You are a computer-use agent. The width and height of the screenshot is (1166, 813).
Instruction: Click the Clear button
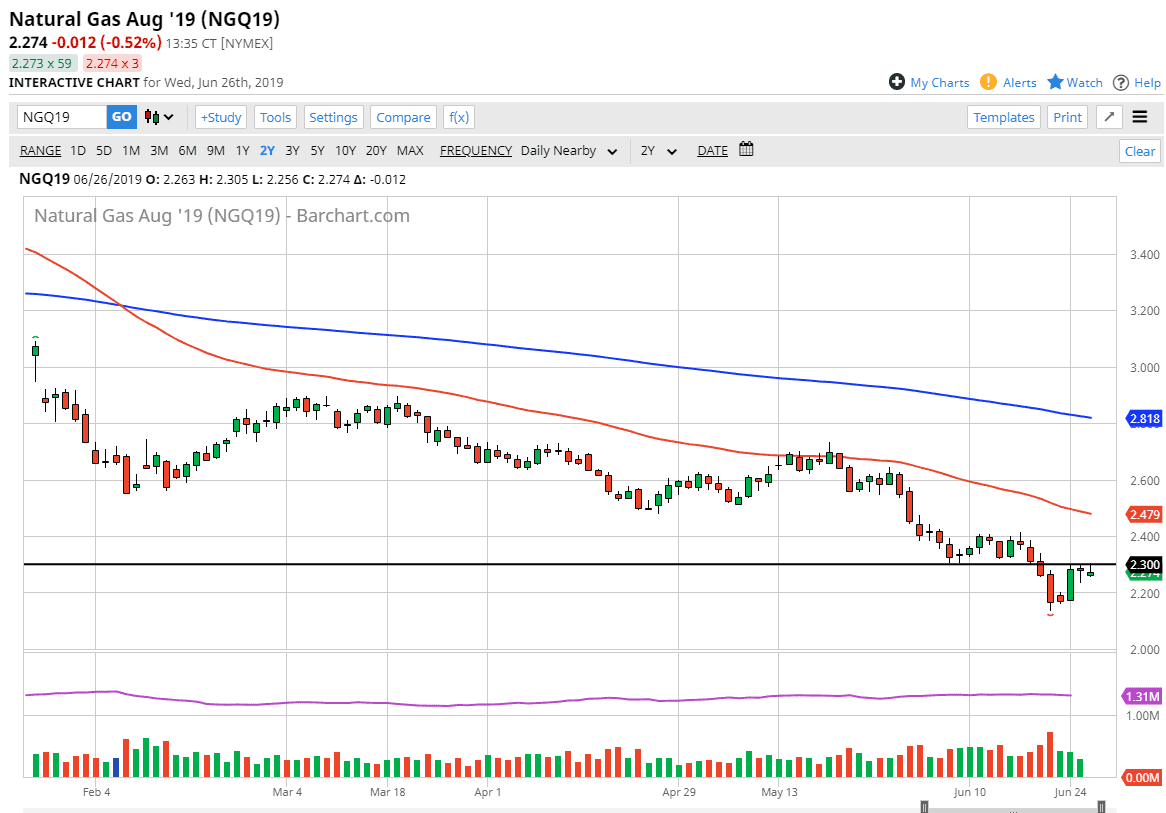tap(1140, 151)
